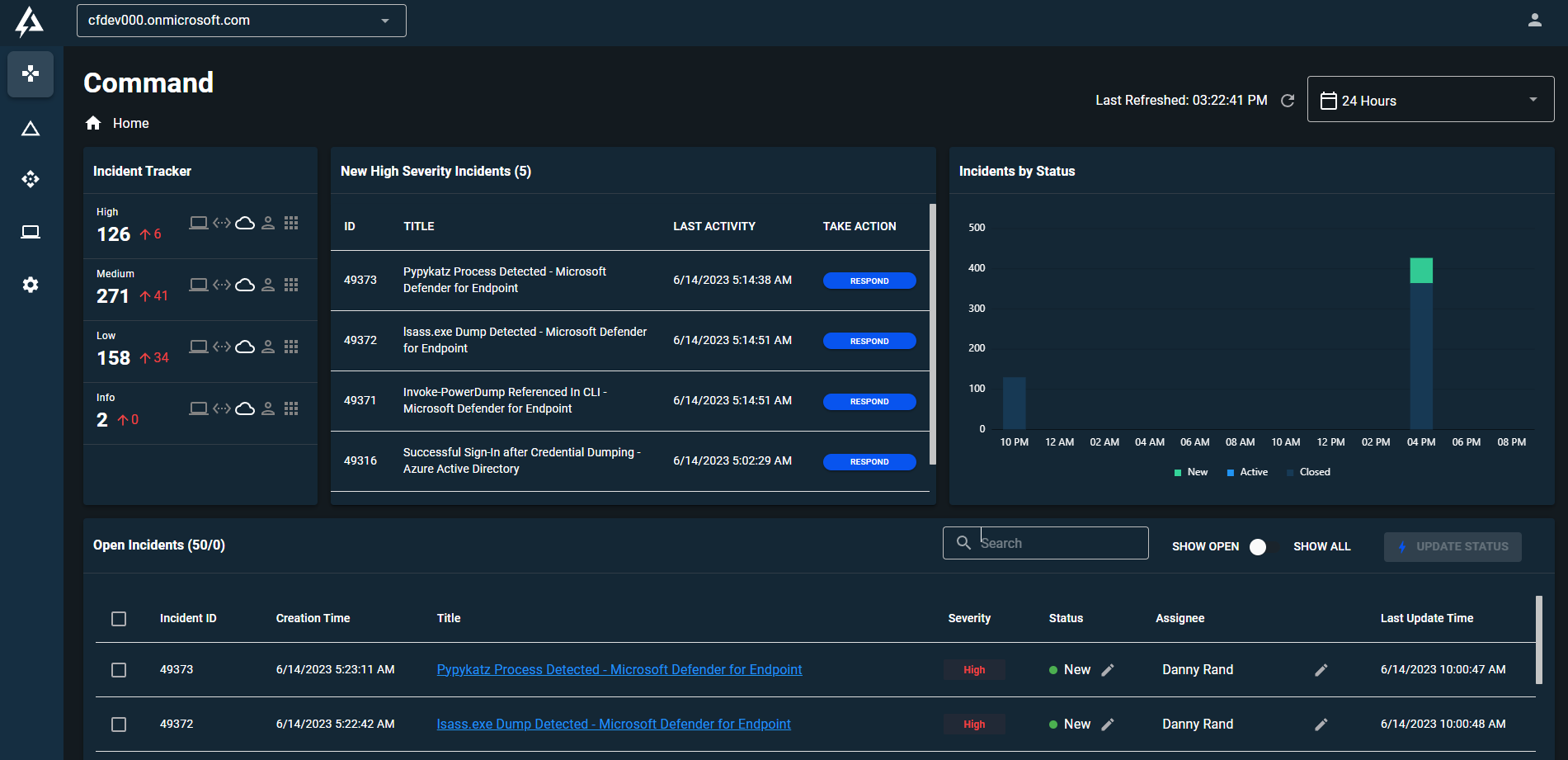Click laptop icon in Medium severity row
The image size is (1568, 760).
click(198, 285)
